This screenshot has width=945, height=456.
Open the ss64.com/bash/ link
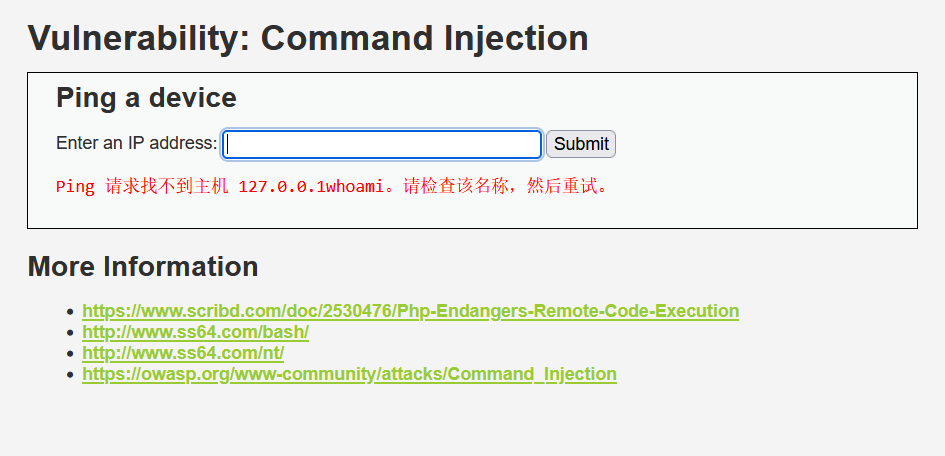click(x=195, y=332)
